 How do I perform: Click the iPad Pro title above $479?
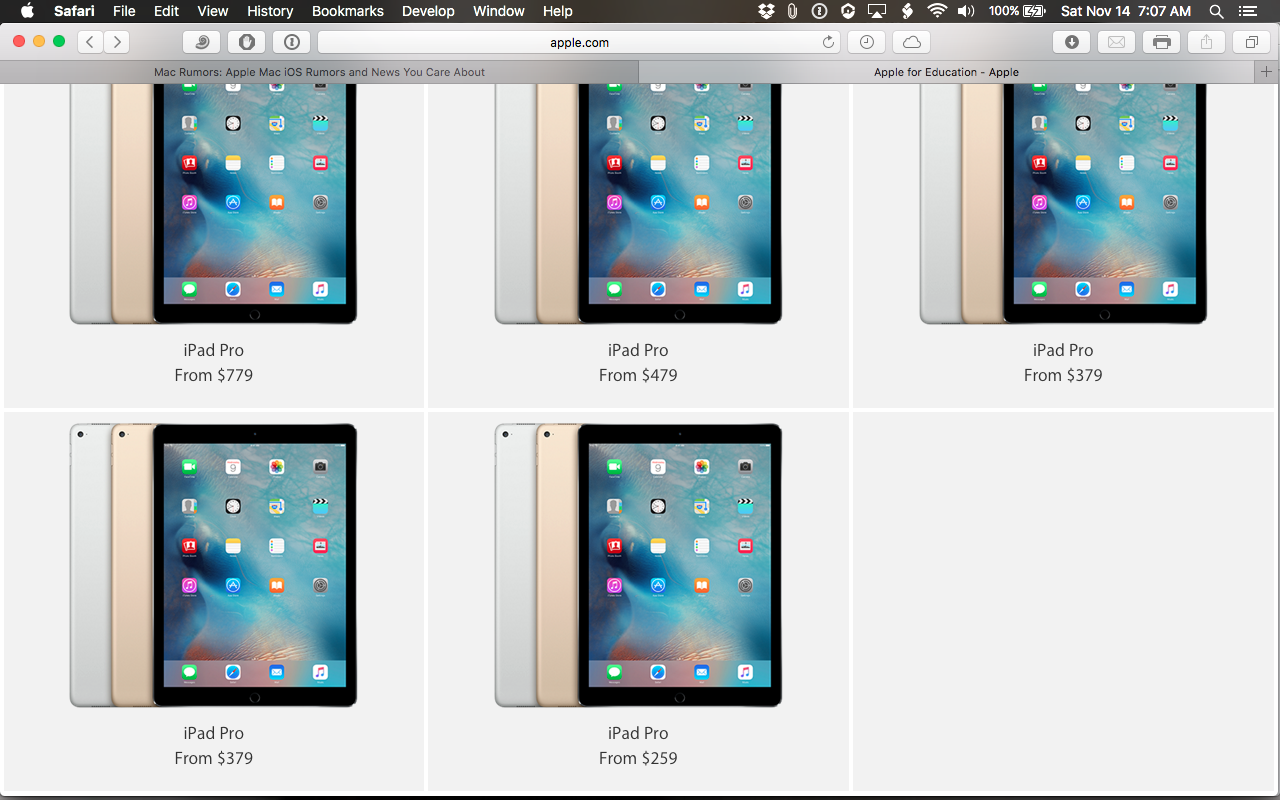point(638,350)
